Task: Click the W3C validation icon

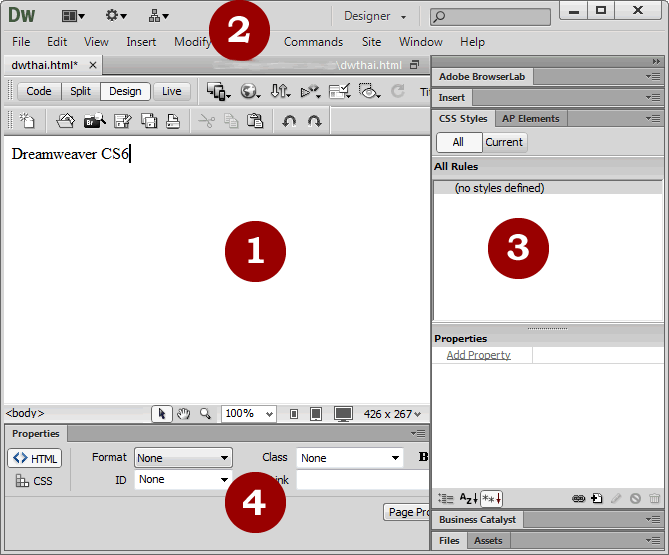Action: point(310,91)
